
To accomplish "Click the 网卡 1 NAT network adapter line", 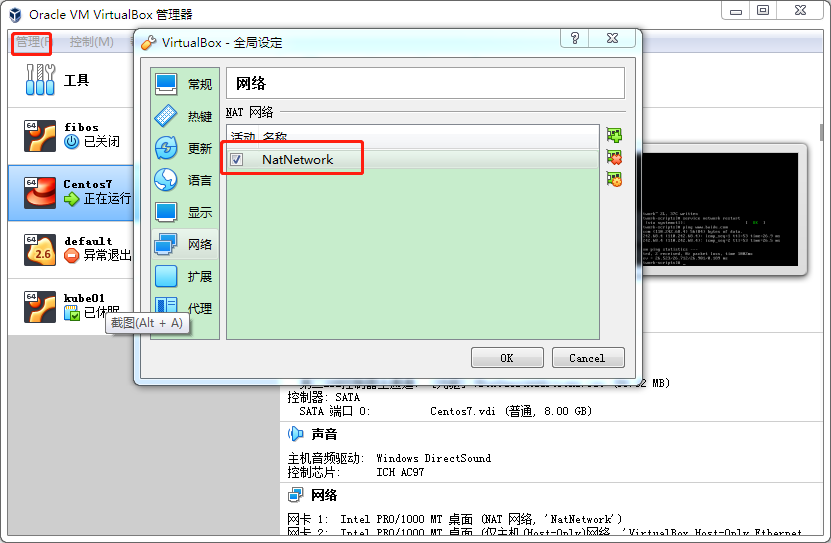I will coord(455,519).
